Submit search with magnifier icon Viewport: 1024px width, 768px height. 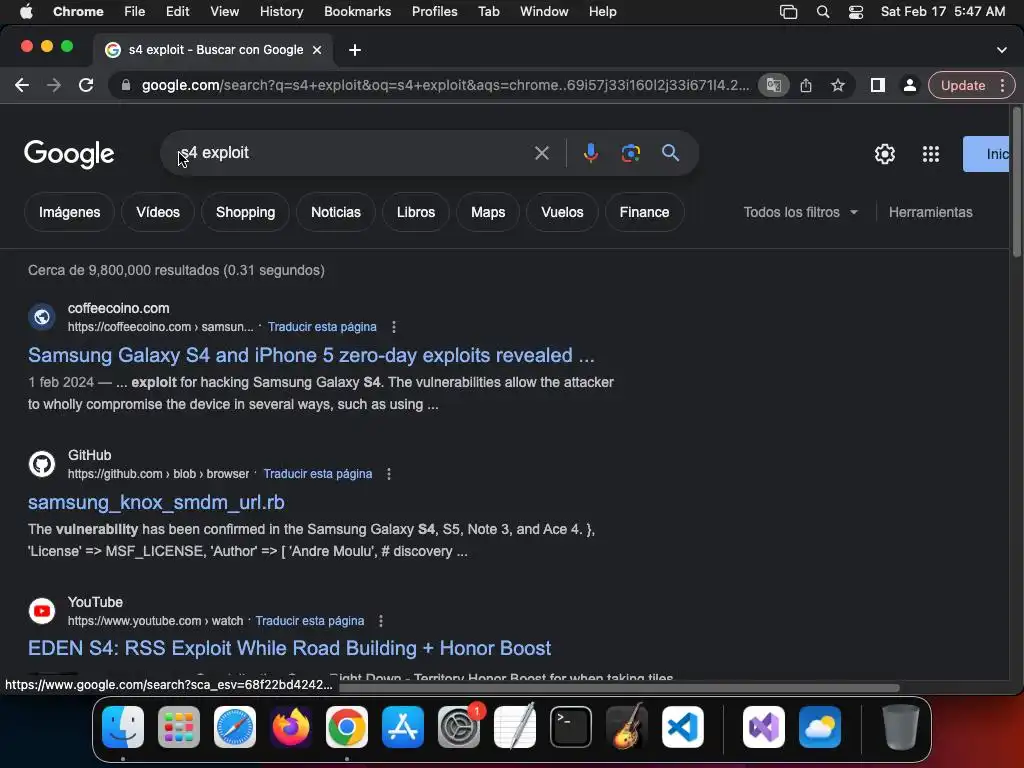[x=671, y=153]
